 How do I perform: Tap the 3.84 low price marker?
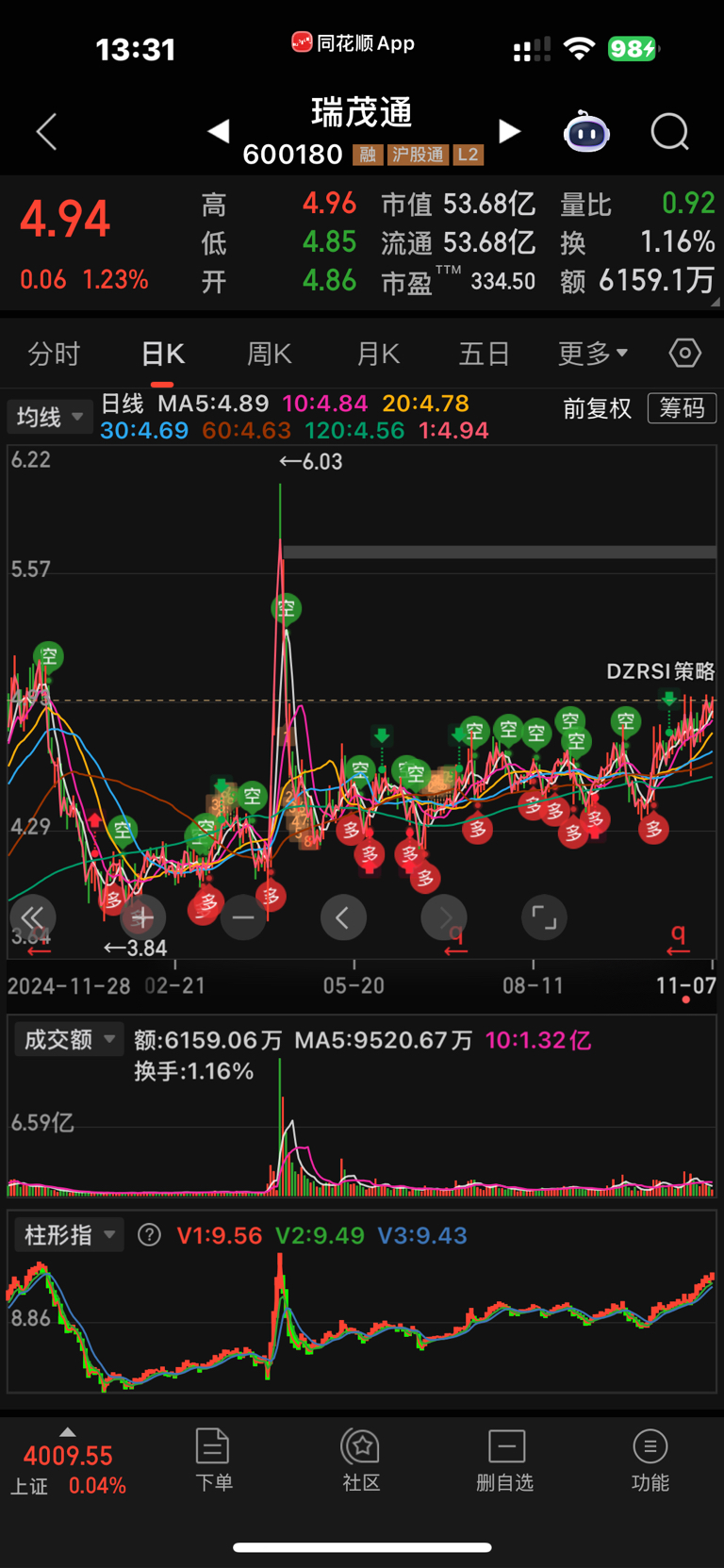coord(135,948)
